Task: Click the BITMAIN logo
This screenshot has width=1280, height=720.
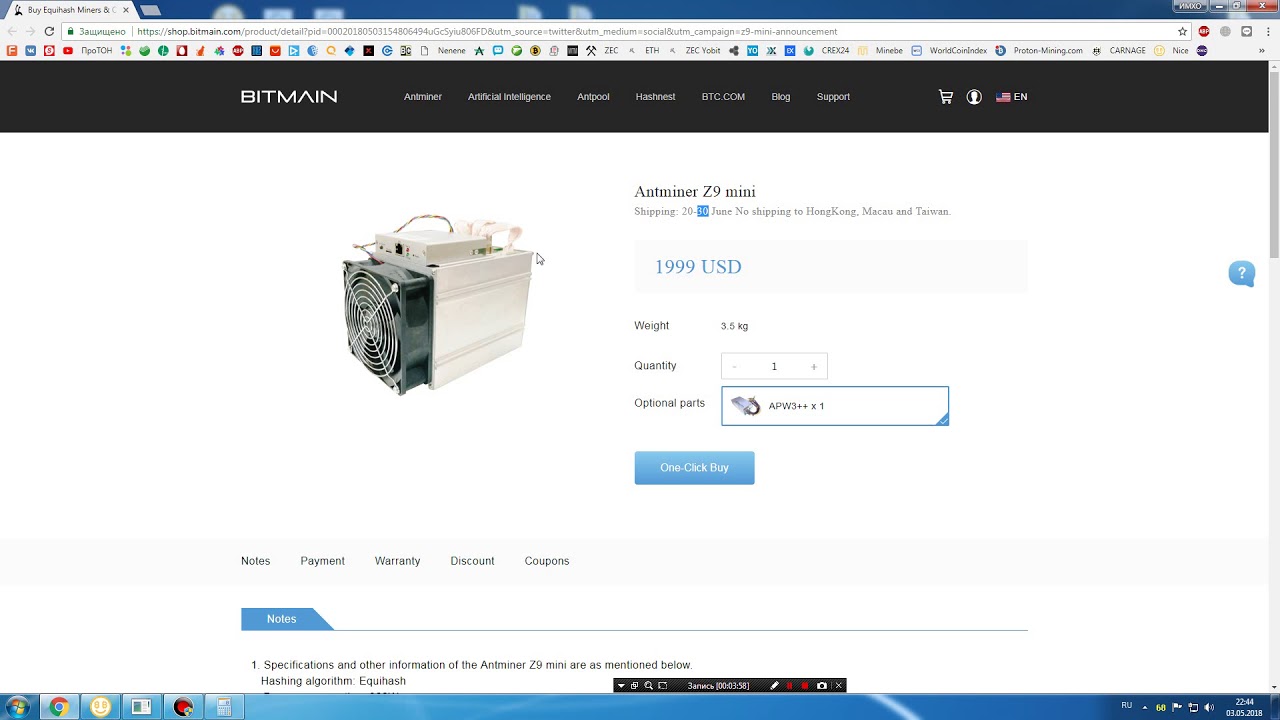Action: 289,97
